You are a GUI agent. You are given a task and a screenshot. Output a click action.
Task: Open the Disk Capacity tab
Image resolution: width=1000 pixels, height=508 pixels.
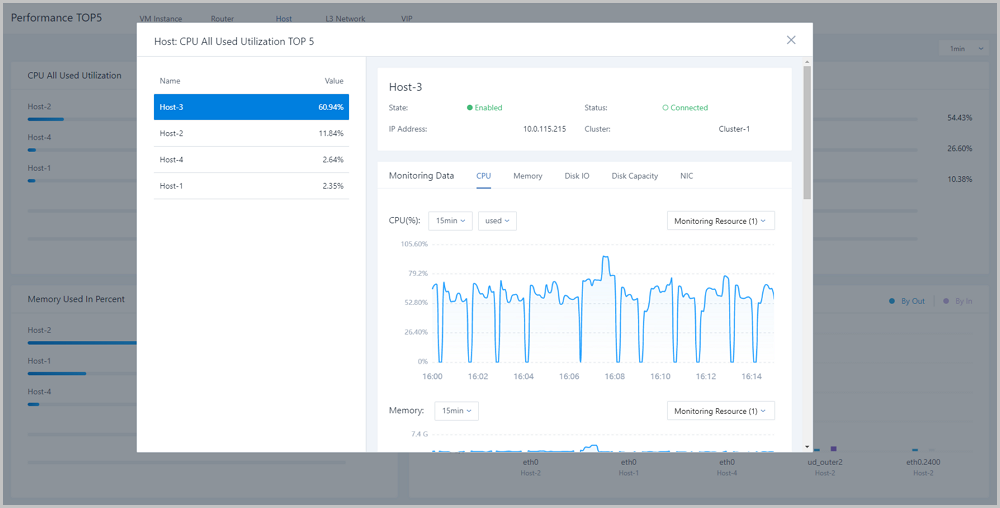(x=635, y=176)
